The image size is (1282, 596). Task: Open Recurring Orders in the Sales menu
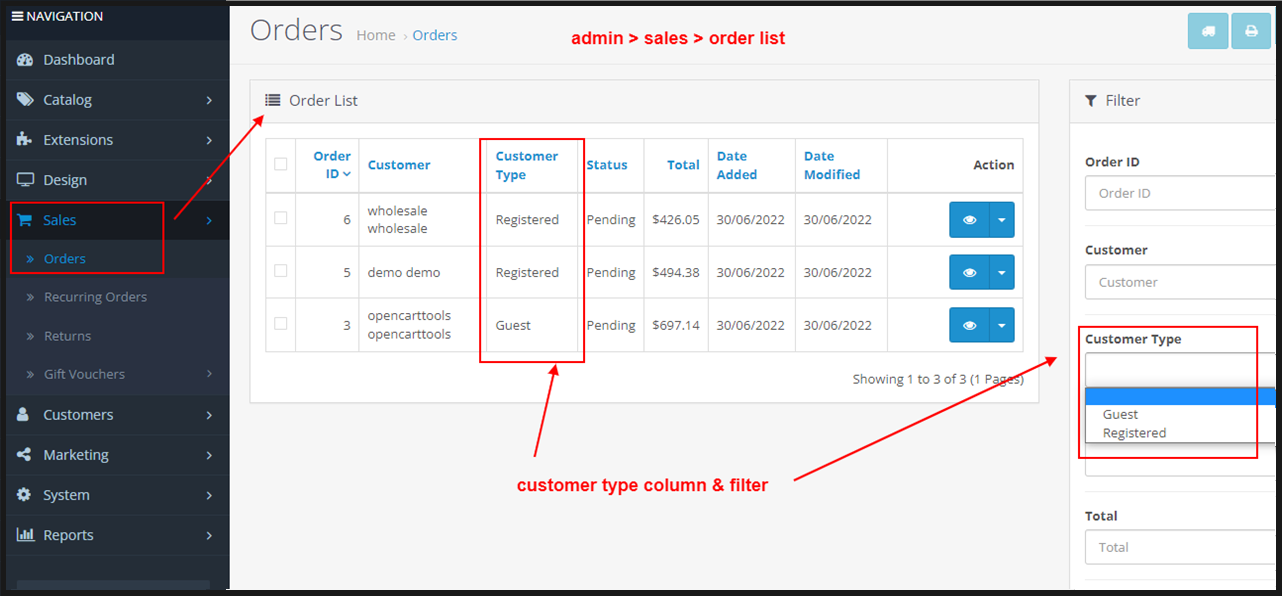(x=95, y=297)
